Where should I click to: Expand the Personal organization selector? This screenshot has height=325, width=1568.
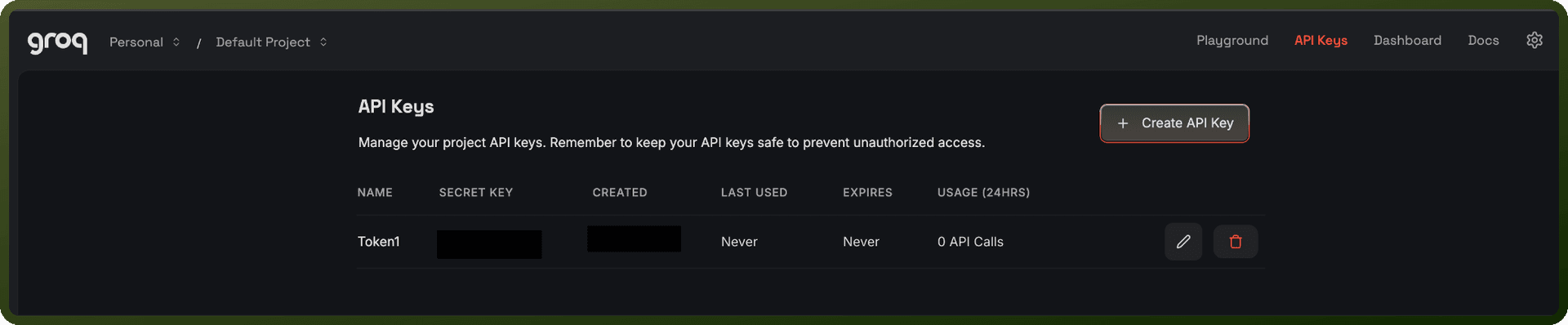(145, 42)
